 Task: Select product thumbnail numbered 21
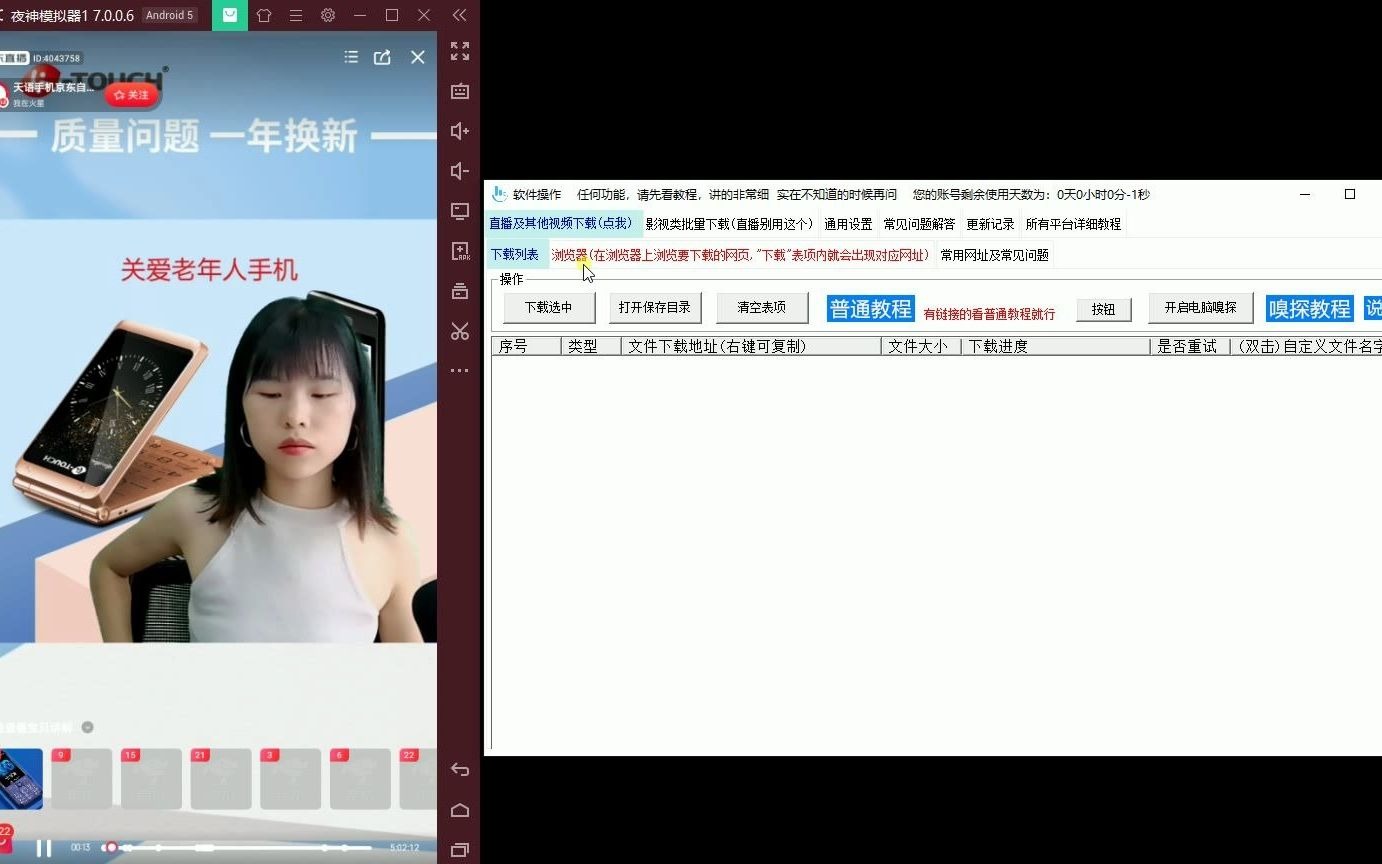point(221,779)
